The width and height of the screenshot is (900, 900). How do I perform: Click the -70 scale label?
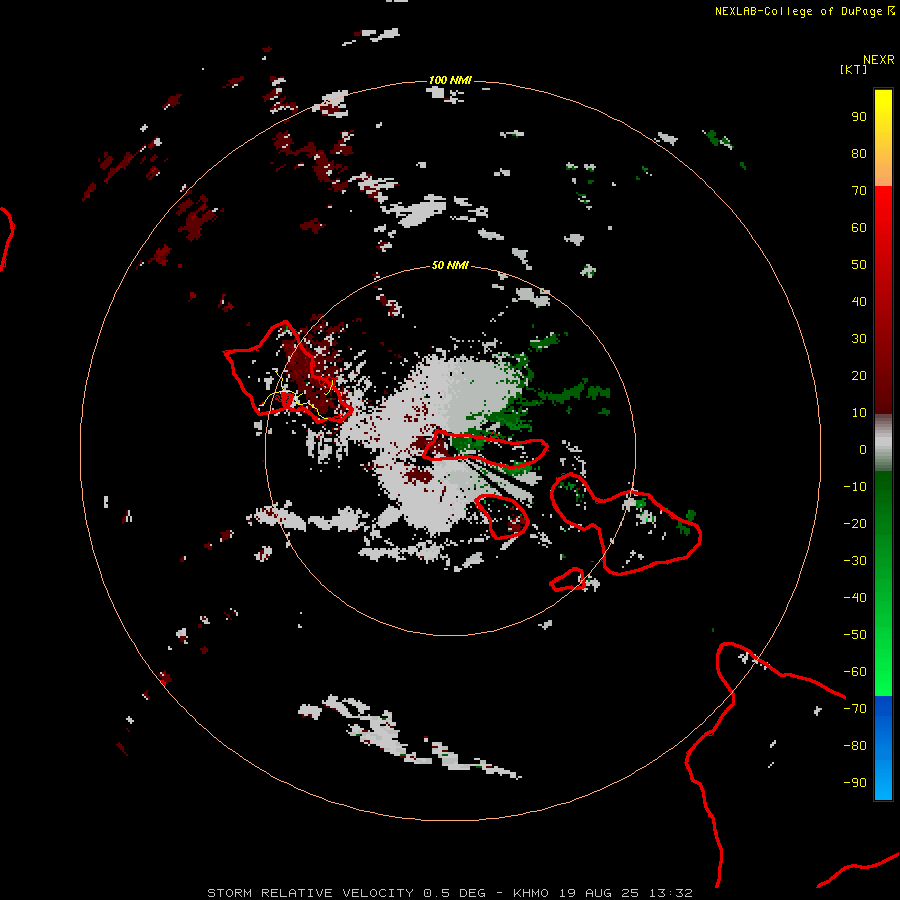coord(855,709)
